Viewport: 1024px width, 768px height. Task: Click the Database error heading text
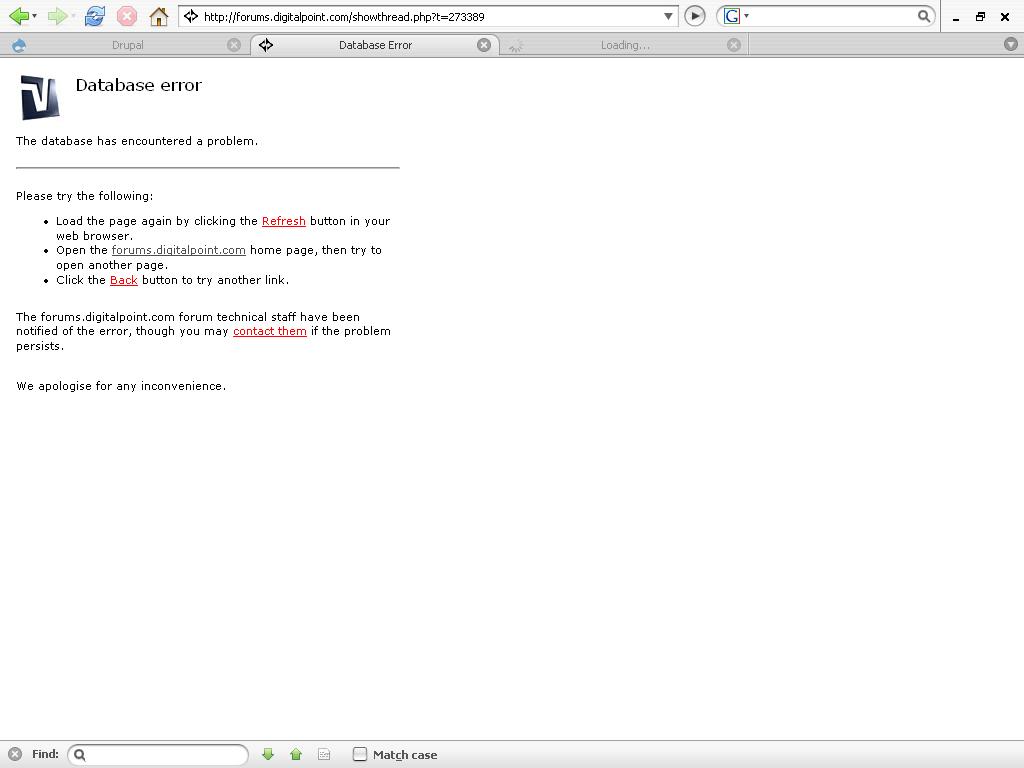click(x=138, y=85)
